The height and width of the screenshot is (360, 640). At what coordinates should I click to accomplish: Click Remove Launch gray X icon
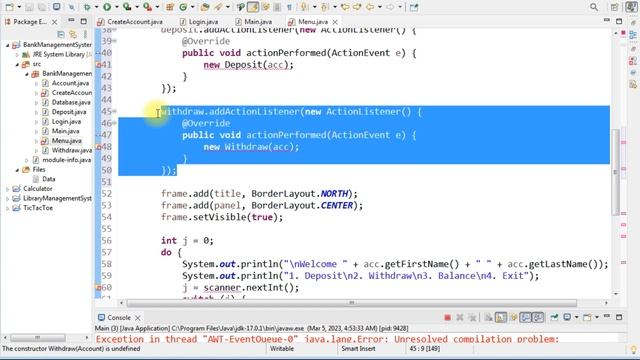(x=460, y=318)
